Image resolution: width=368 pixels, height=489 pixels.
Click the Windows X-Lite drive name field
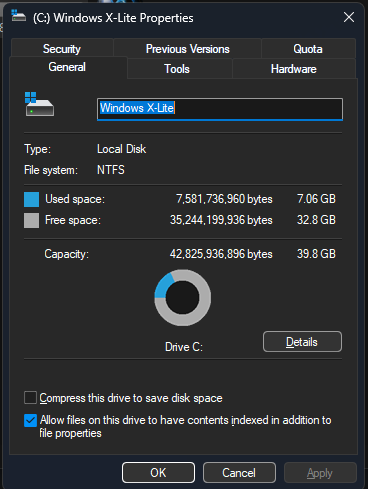pyautogui.click(x=220, y=109)
